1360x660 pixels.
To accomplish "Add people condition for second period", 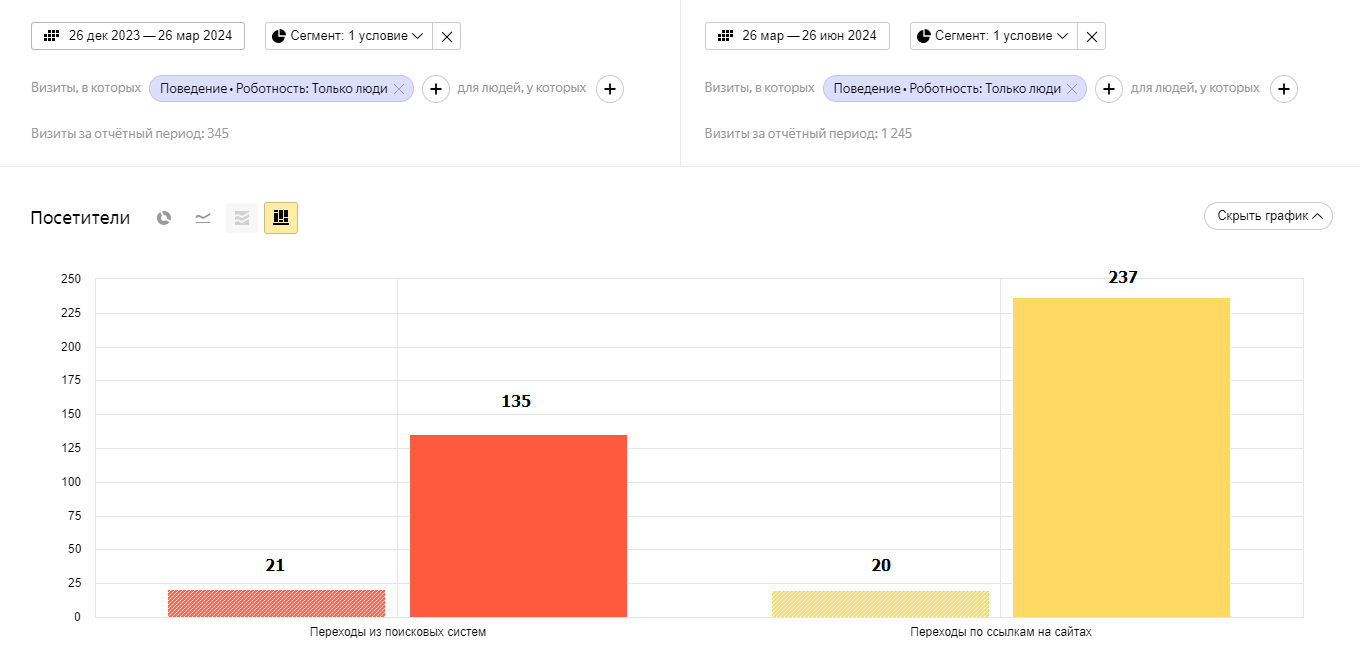I will (1284, 89).
